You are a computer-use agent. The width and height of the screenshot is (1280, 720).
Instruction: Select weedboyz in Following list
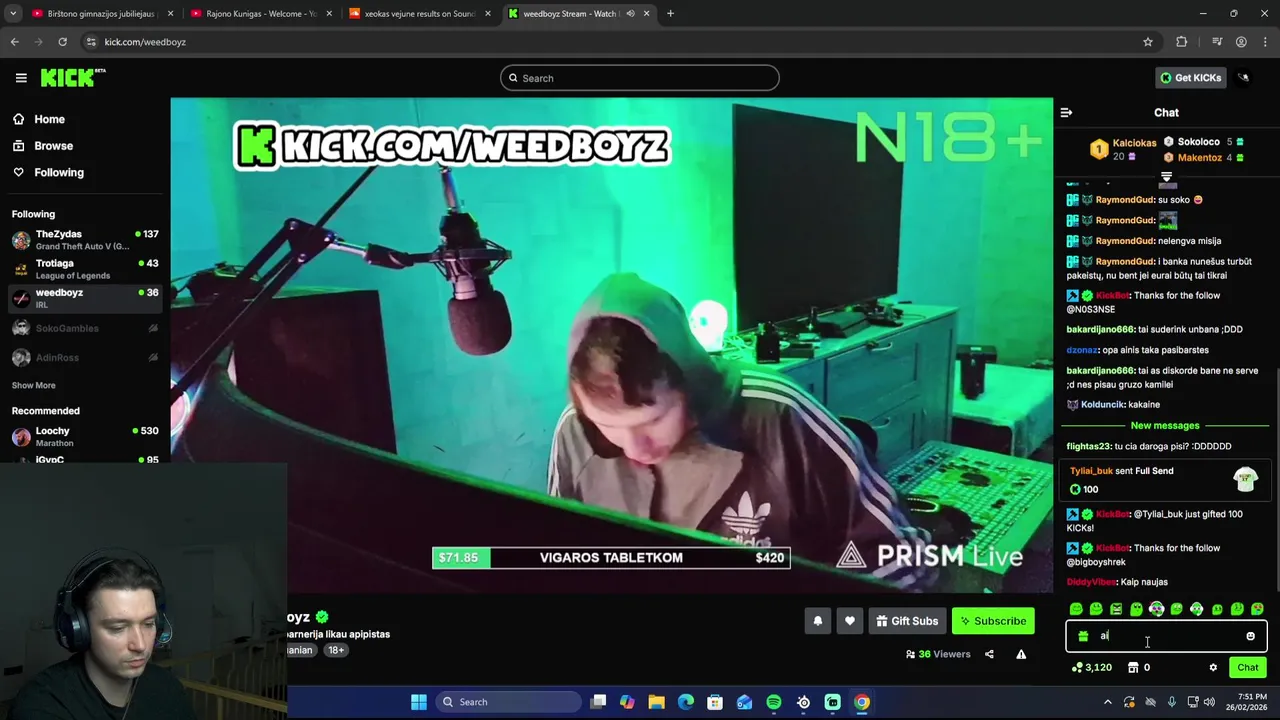tap(85, 298)
